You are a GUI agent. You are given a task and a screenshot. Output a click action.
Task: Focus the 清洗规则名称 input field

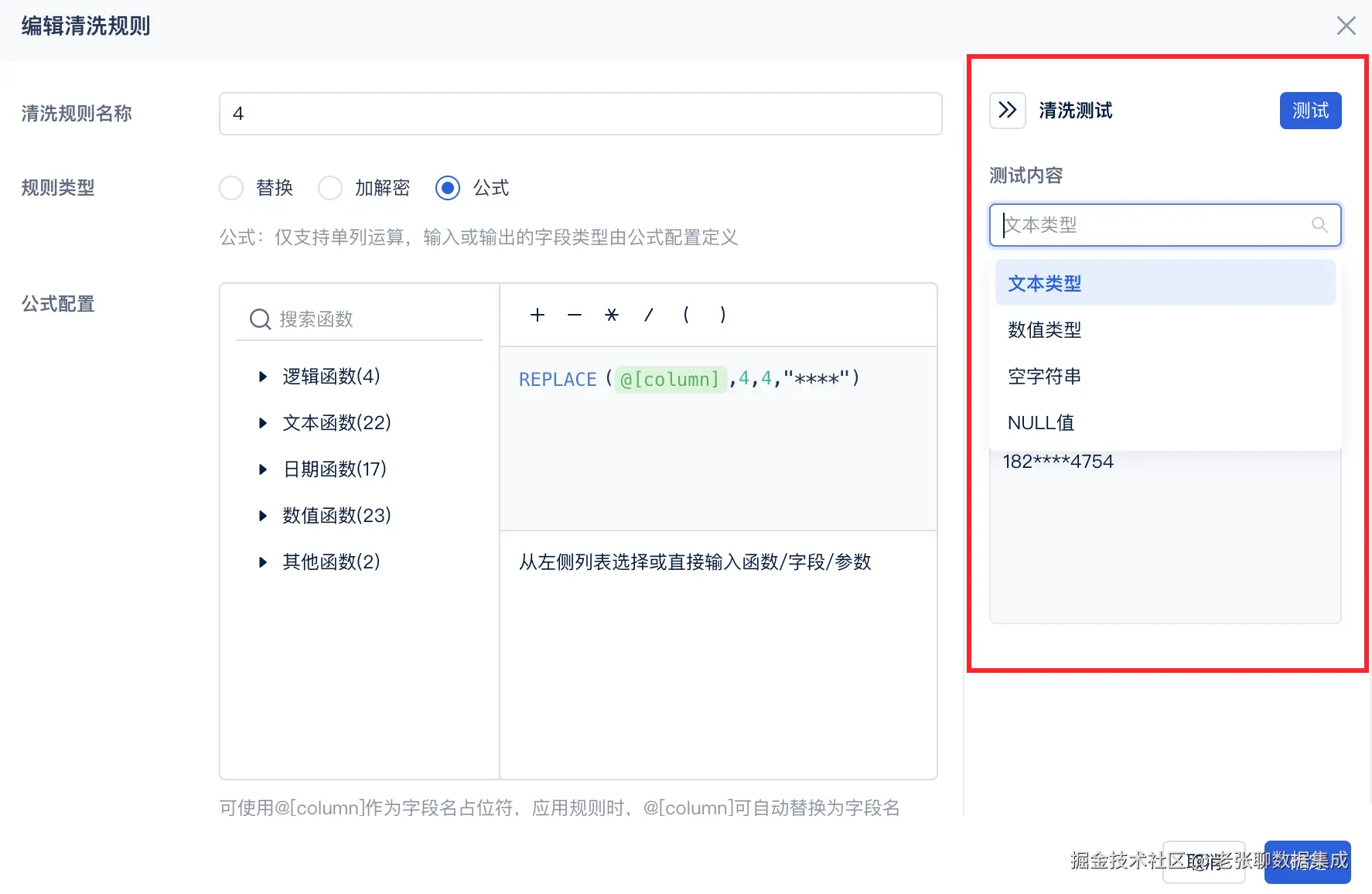[x=580, y=114]
